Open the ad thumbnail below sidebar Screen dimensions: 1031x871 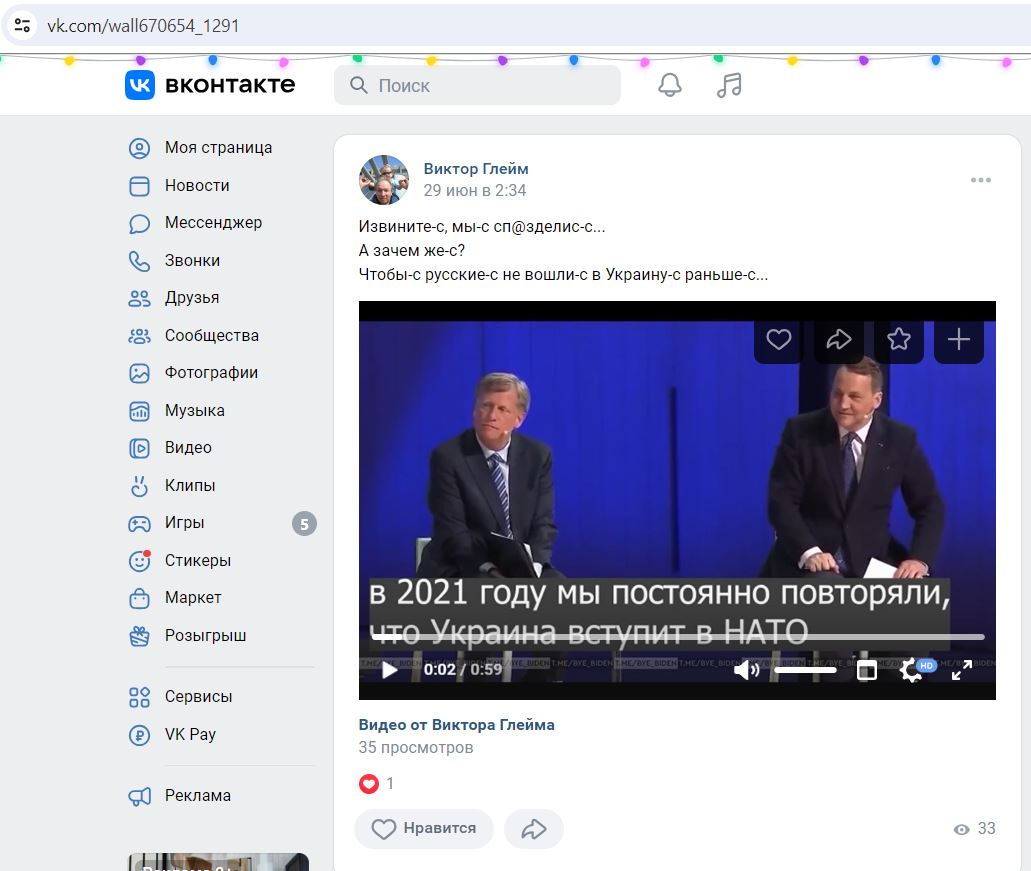[x=218, y=862]
